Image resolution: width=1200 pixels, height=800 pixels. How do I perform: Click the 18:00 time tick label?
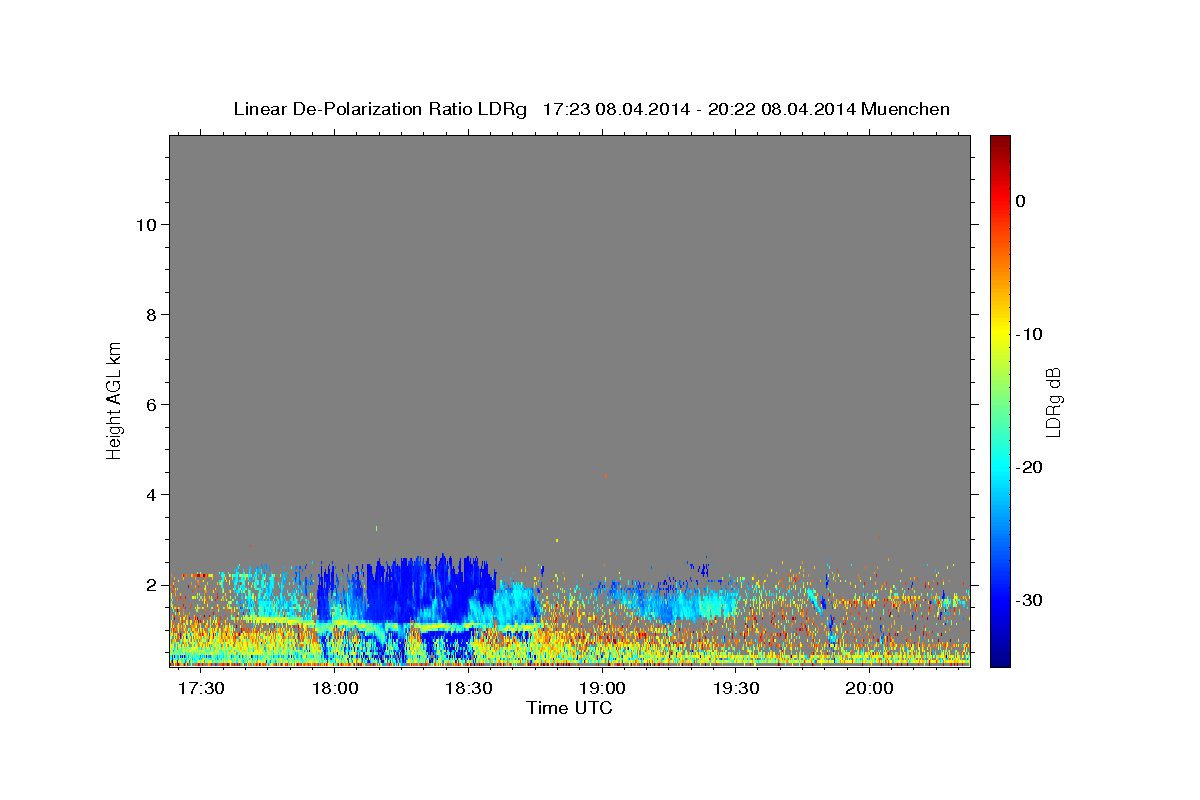[335, 689]
